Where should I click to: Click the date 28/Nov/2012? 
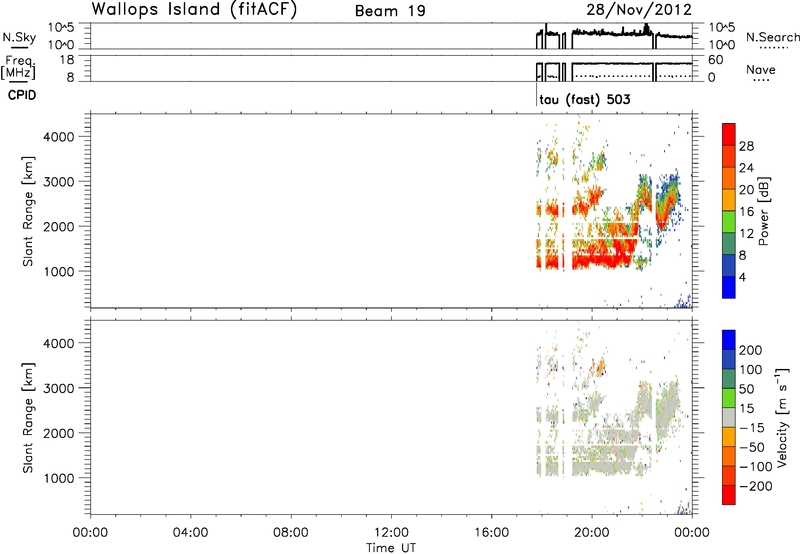pyautogui.click(x=639, y=10)
